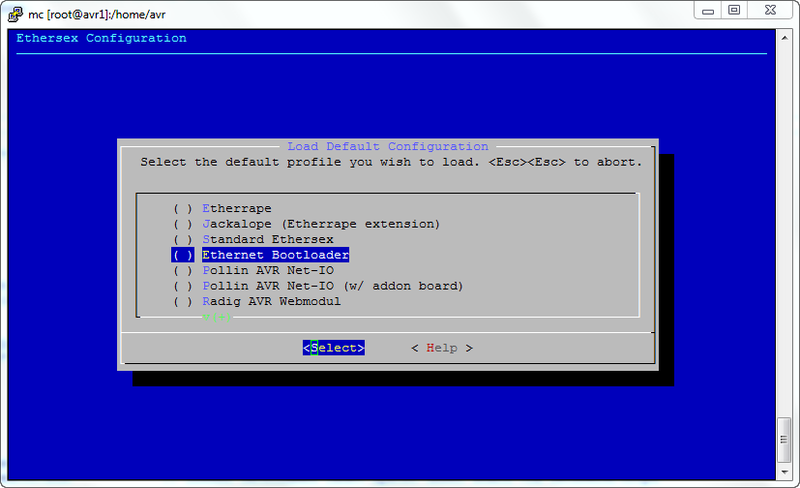The image size is (800, 488).
Task: Click the 'Ethersex Configuration' header text
Action: (101, 38)
